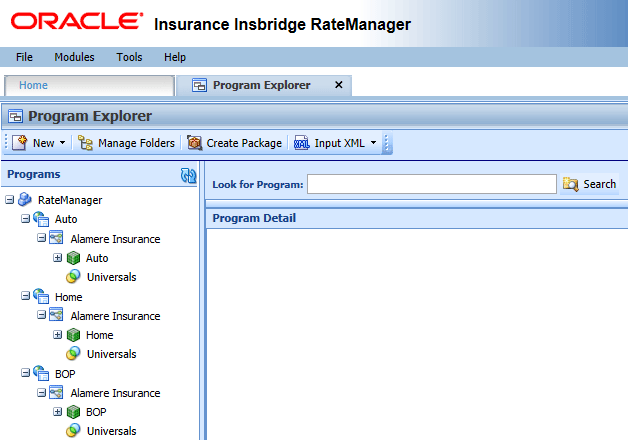The height and width of the screenshot is (440, 628).
Task: Click Alamere Insurance icon under Home
Action: point(56,315)
